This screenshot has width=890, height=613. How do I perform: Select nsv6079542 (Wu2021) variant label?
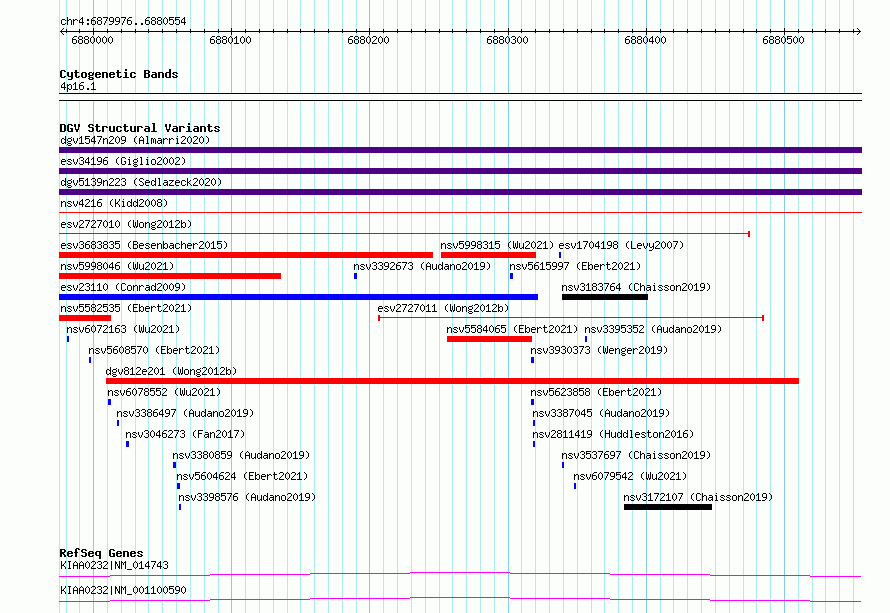click(630, 476)
